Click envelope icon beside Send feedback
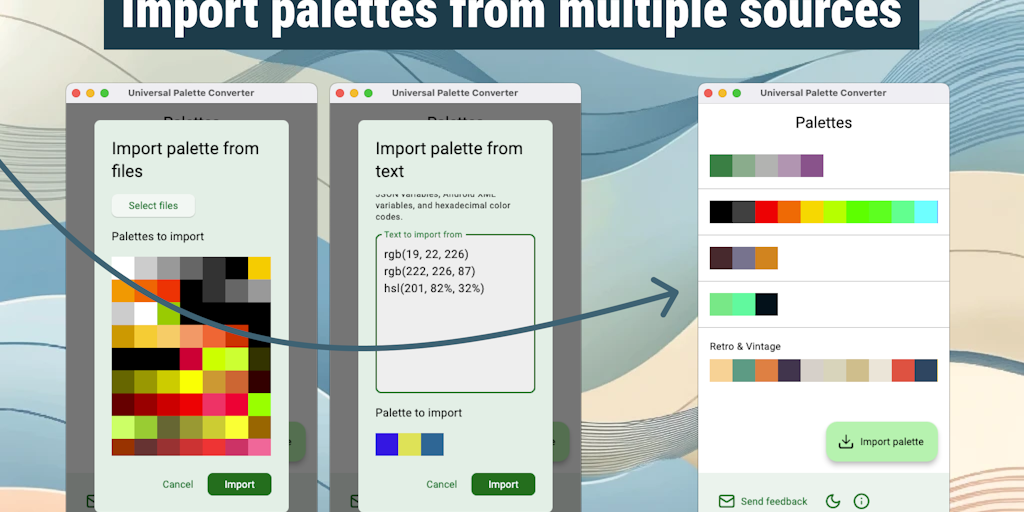 [x=726, y=502]
